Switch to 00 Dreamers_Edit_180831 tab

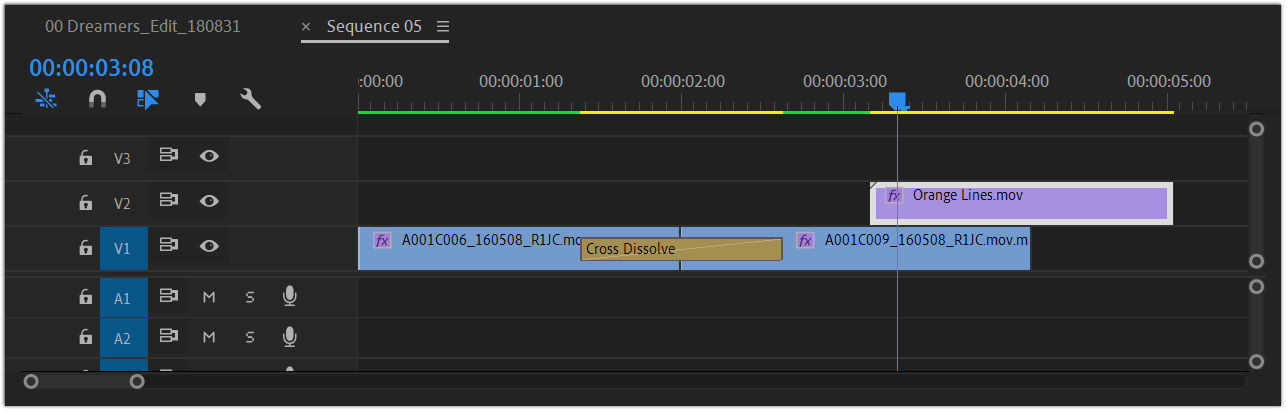coord(142,27)
